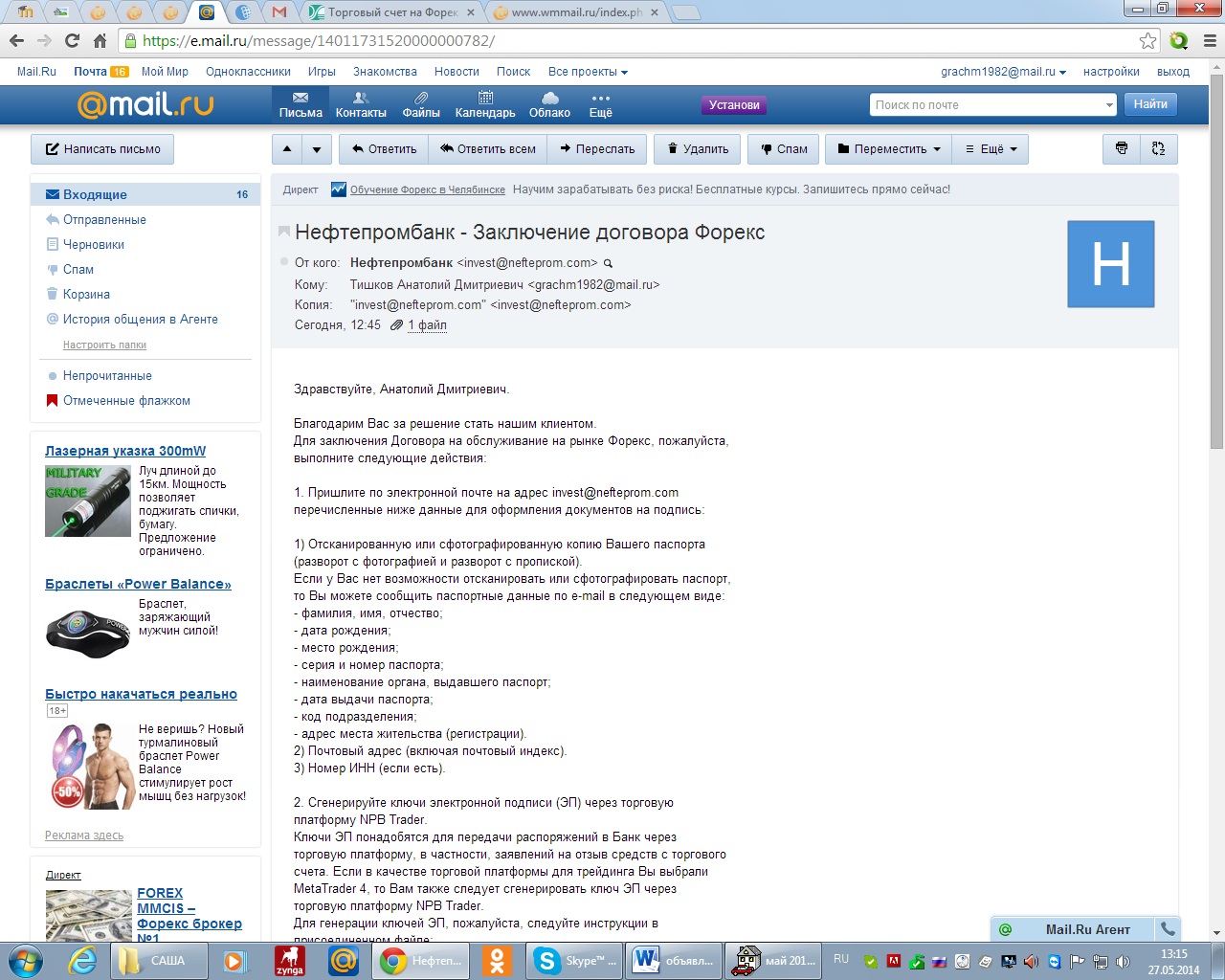Click the translate/encoding icon next to print

coord(1159,149)
